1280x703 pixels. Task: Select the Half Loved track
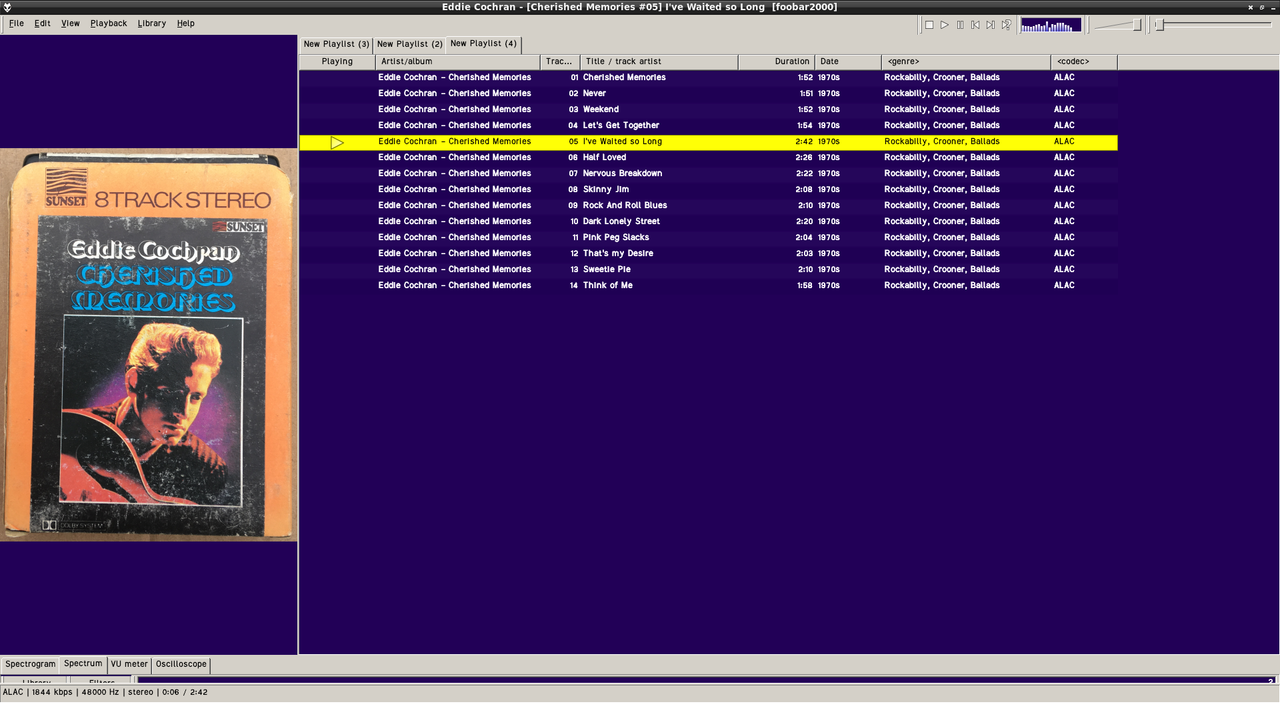pyautogui.click(x=605, y=157)
